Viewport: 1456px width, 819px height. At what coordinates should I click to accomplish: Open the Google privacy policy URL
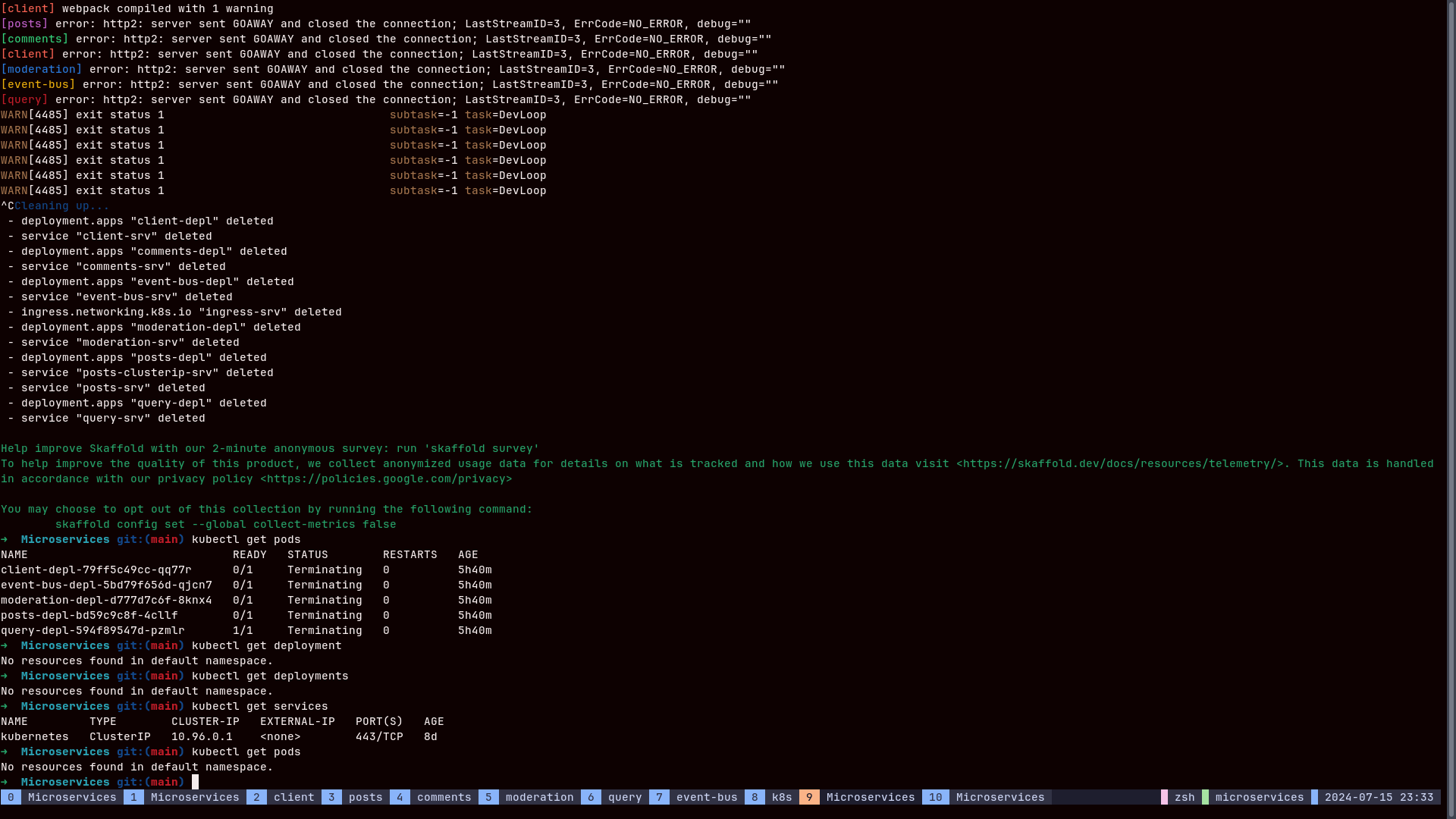[386, 479]
